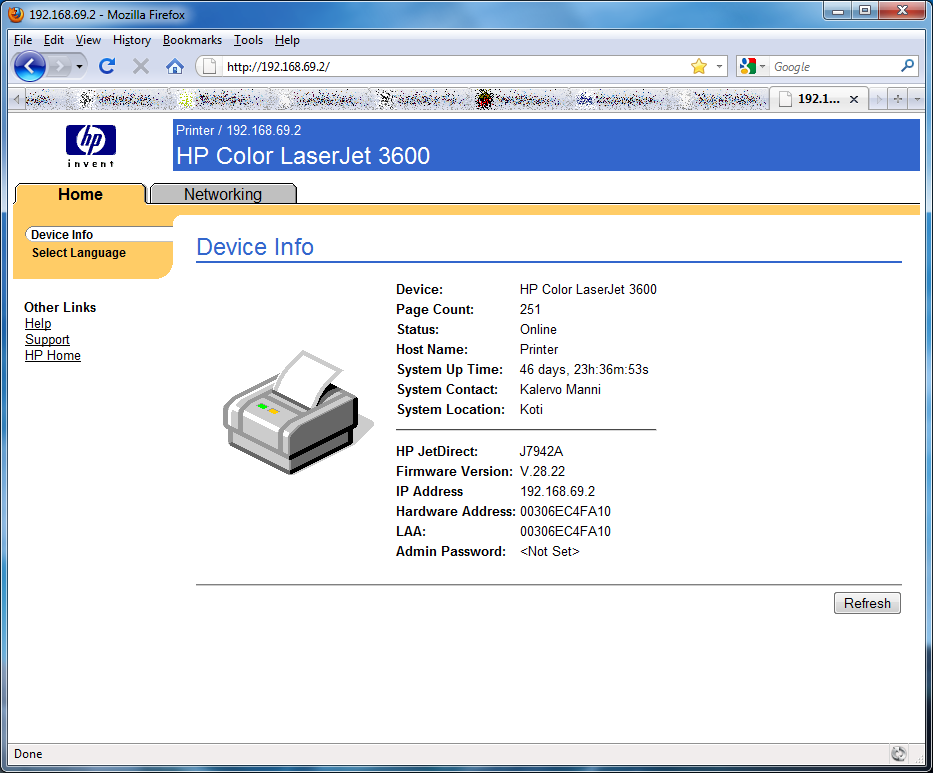Screen dimensions: 933x773
Task: Reload the page with the toolbar reload icon
Action: point(107,67)
